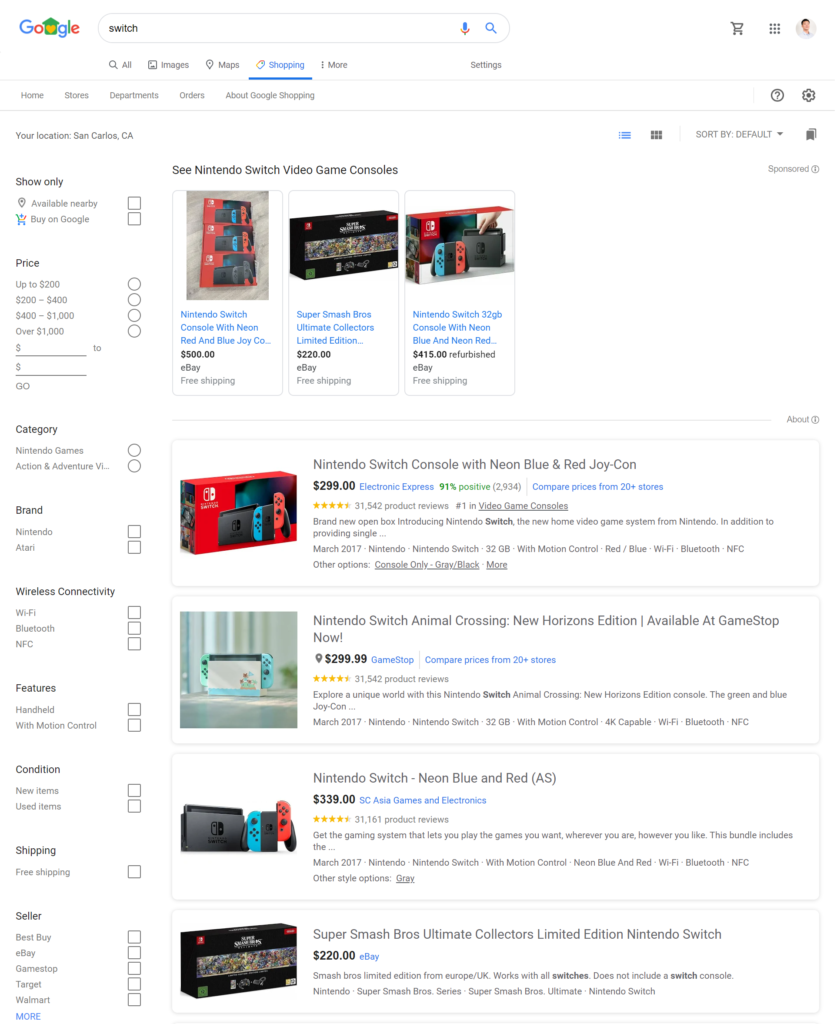The width and height of the screenshot is (837, 1024).
Task: Open the Orders page
Action: (192, 95)
